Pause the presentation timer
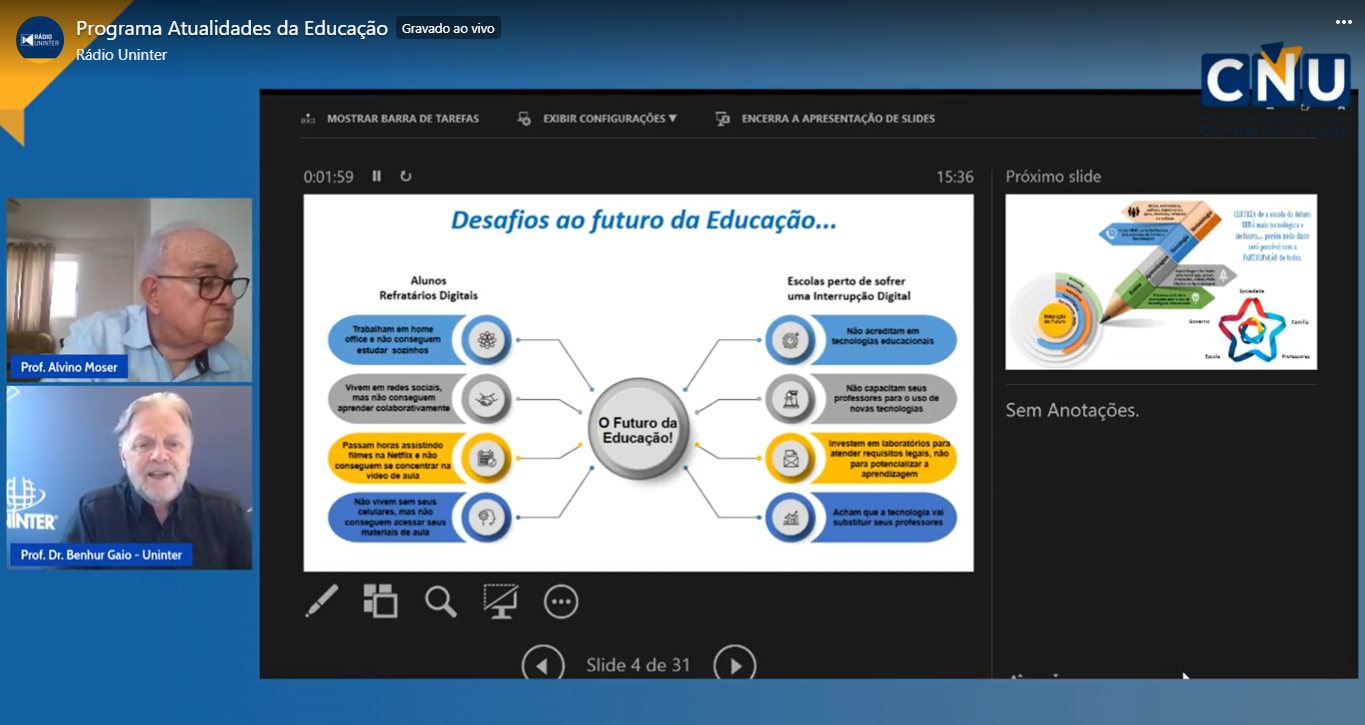 377,176
